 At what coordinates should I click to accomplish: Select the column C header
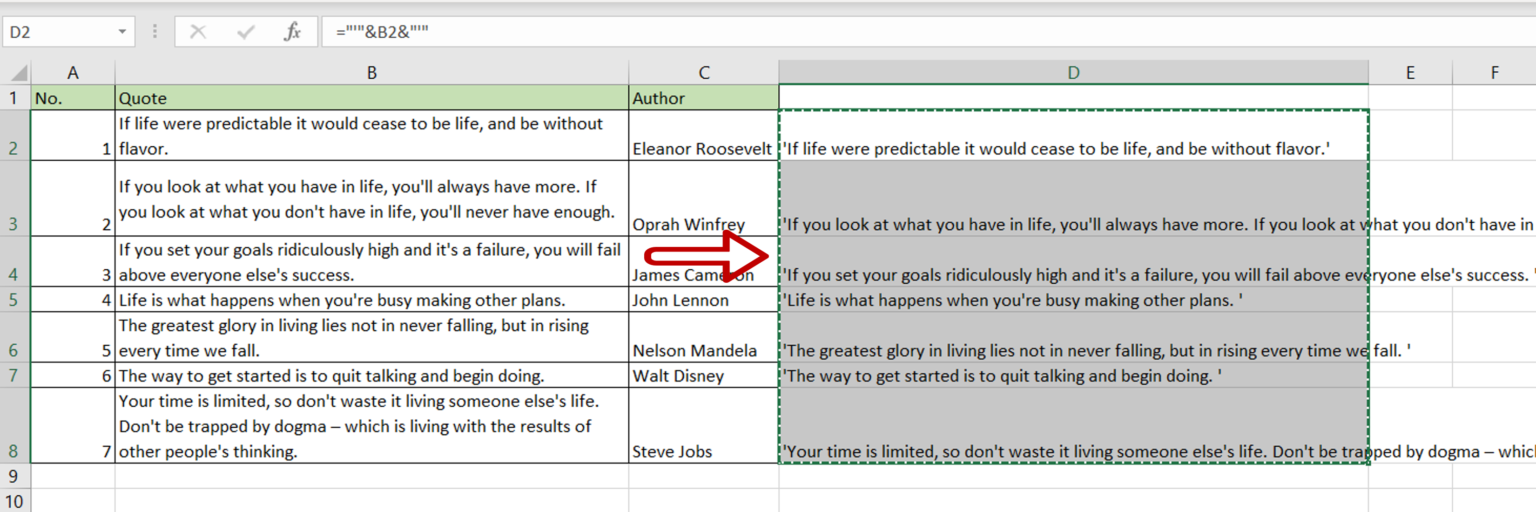(x=704, y=73)
